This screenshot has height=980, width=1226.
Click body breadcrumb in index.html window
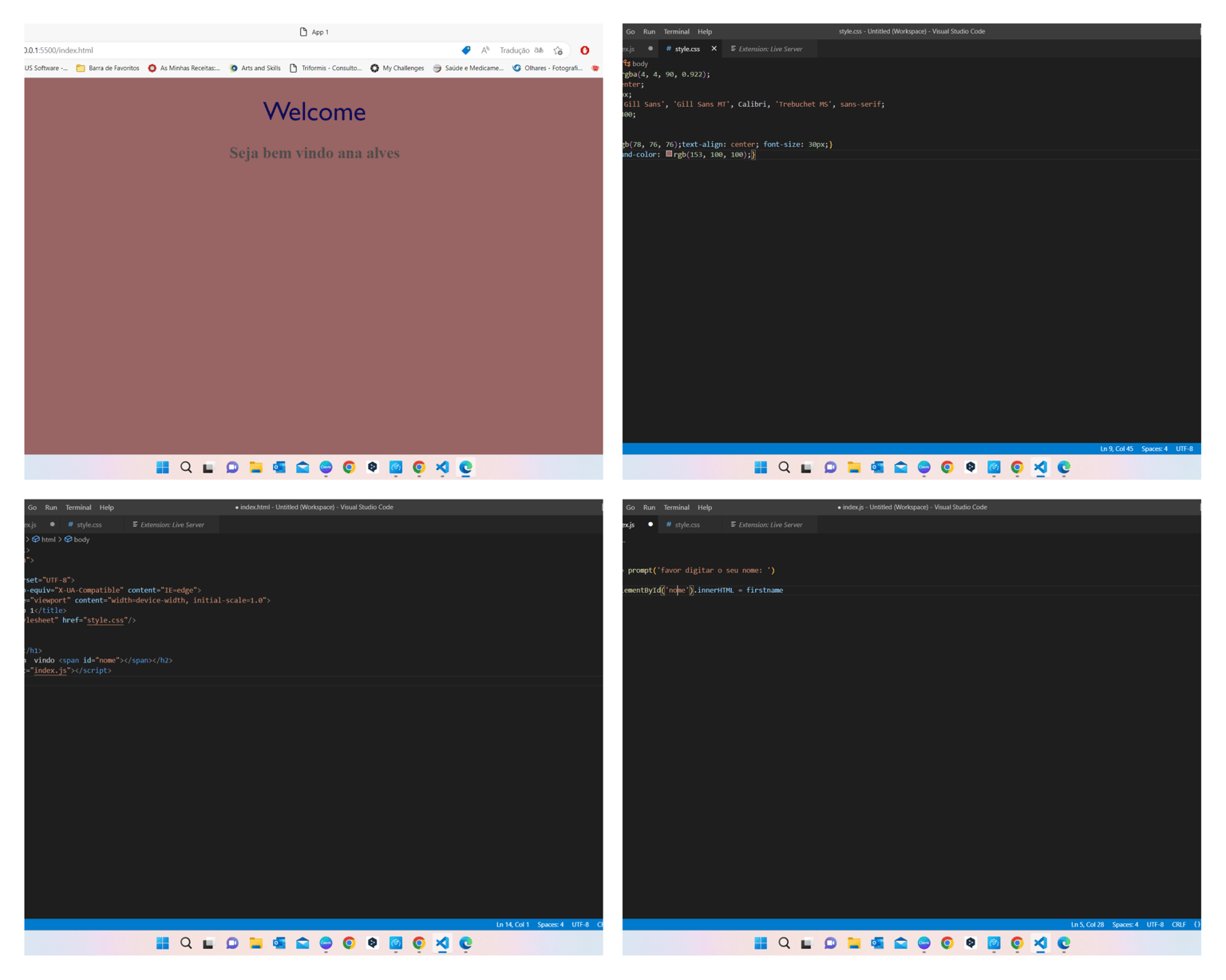coord(77,539)
